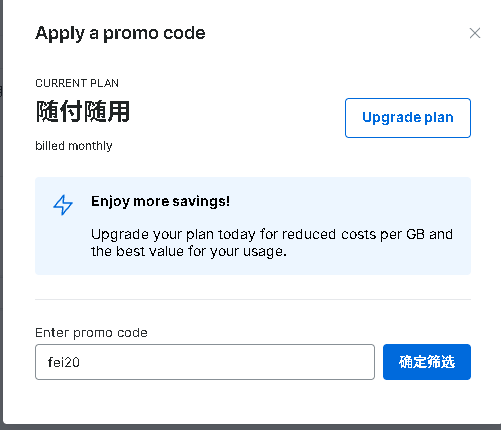Click empty blue banner area below lightning icon
Screen dimensions: 501x430
point(63,245)
